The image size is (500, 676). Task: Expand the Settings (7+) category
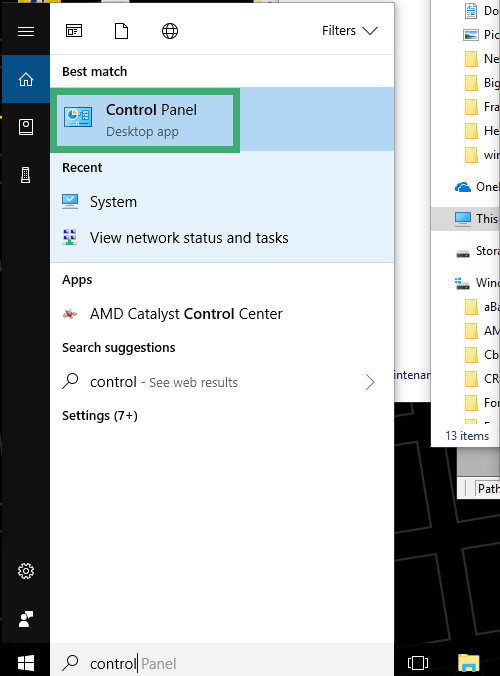[x=100, y=416]
